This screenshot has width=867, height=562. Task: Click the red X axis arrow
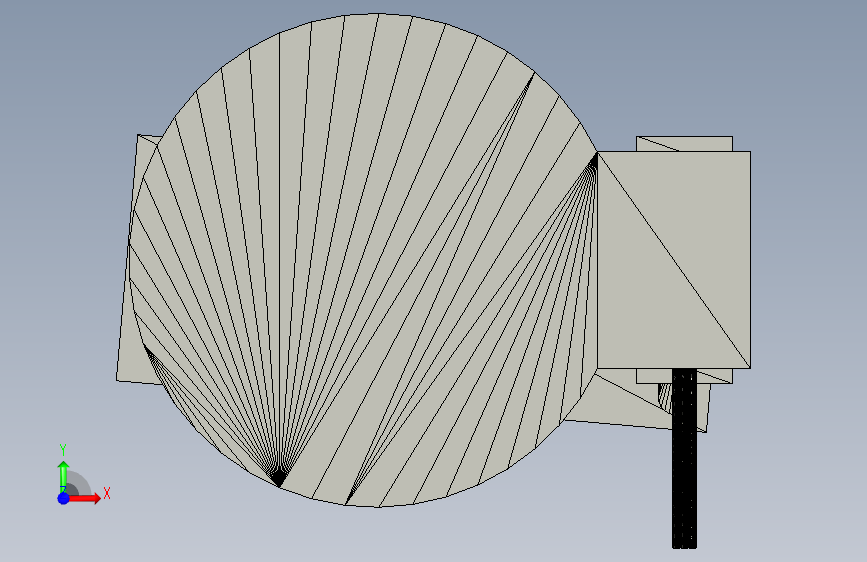[85, 498]
